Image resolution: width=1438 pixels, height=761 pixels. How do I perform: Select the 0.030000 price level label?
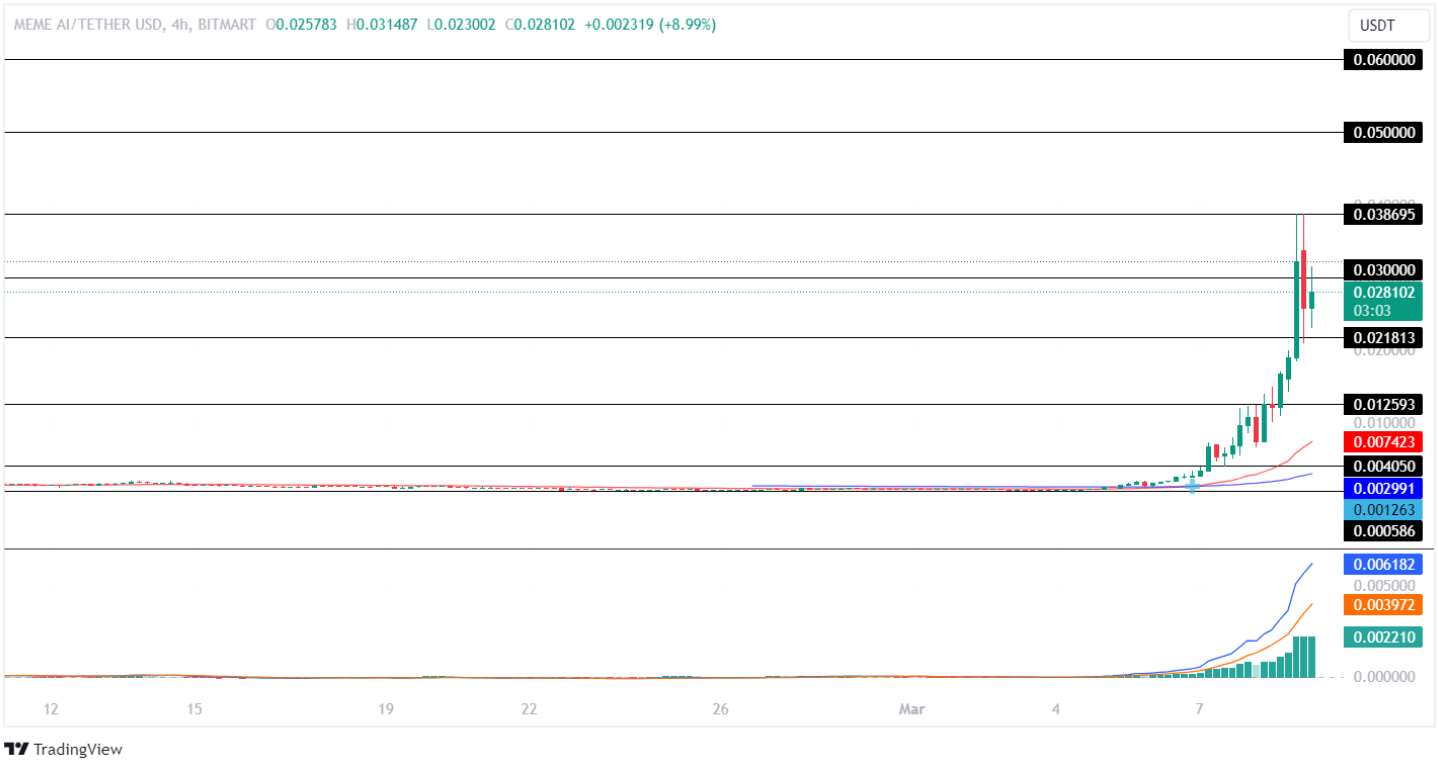(1384, 270)
